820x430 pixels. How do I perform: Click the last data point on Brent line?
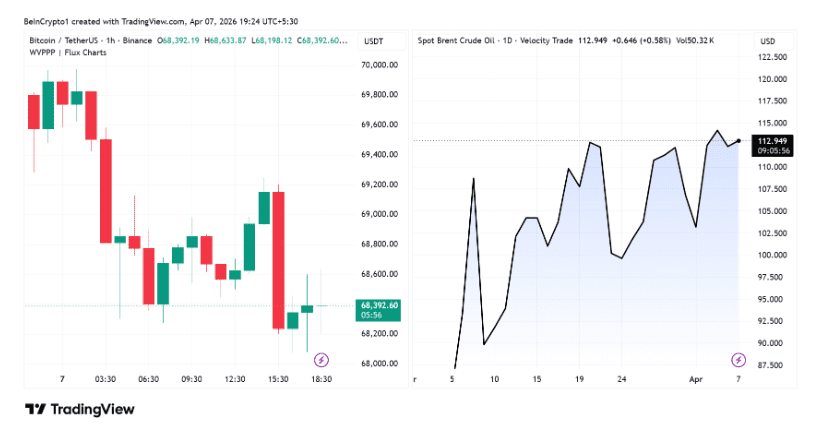pos(739,141)
